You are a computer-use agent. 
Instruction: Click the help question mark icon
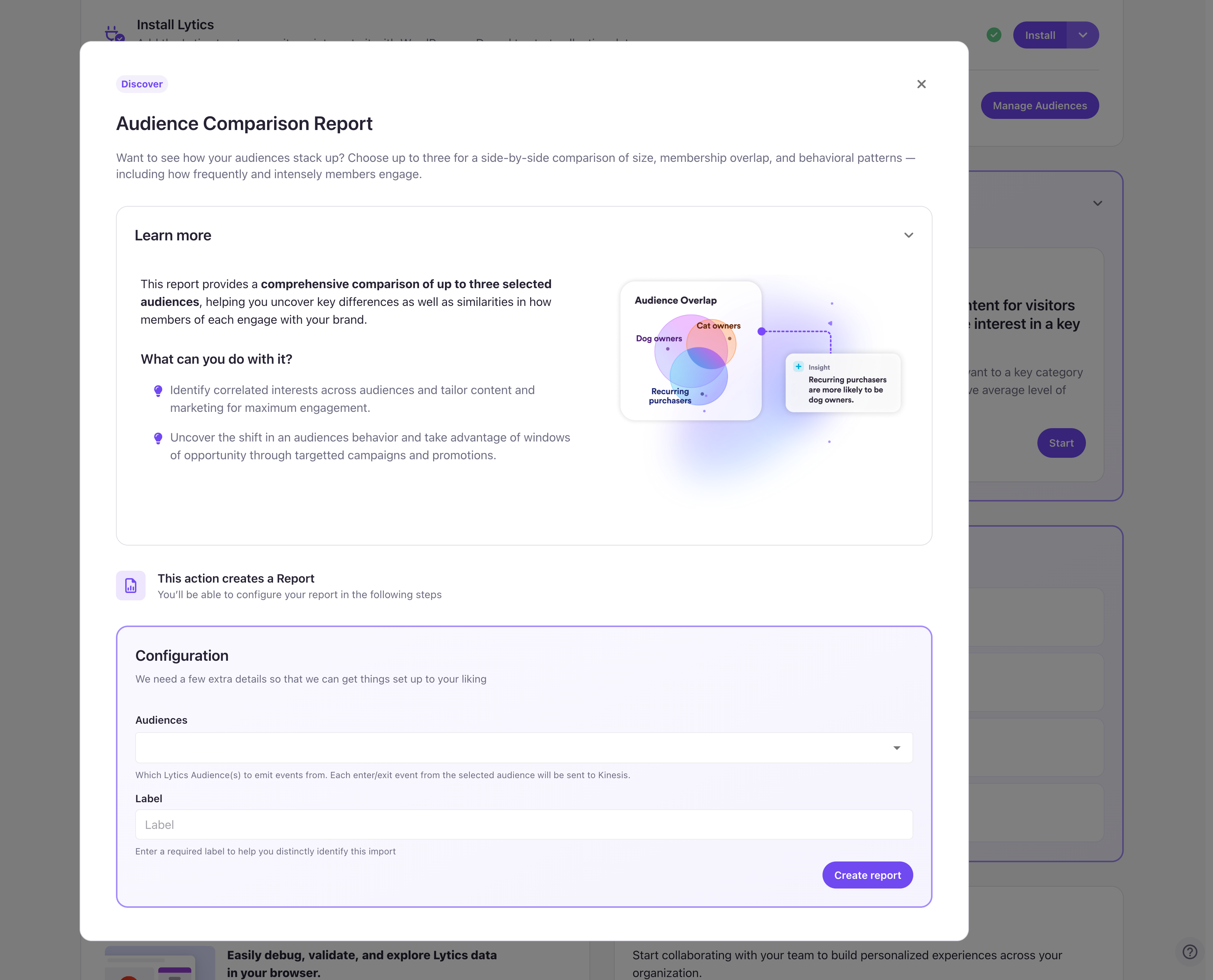pyautogui.click(x=1189, y=952)
